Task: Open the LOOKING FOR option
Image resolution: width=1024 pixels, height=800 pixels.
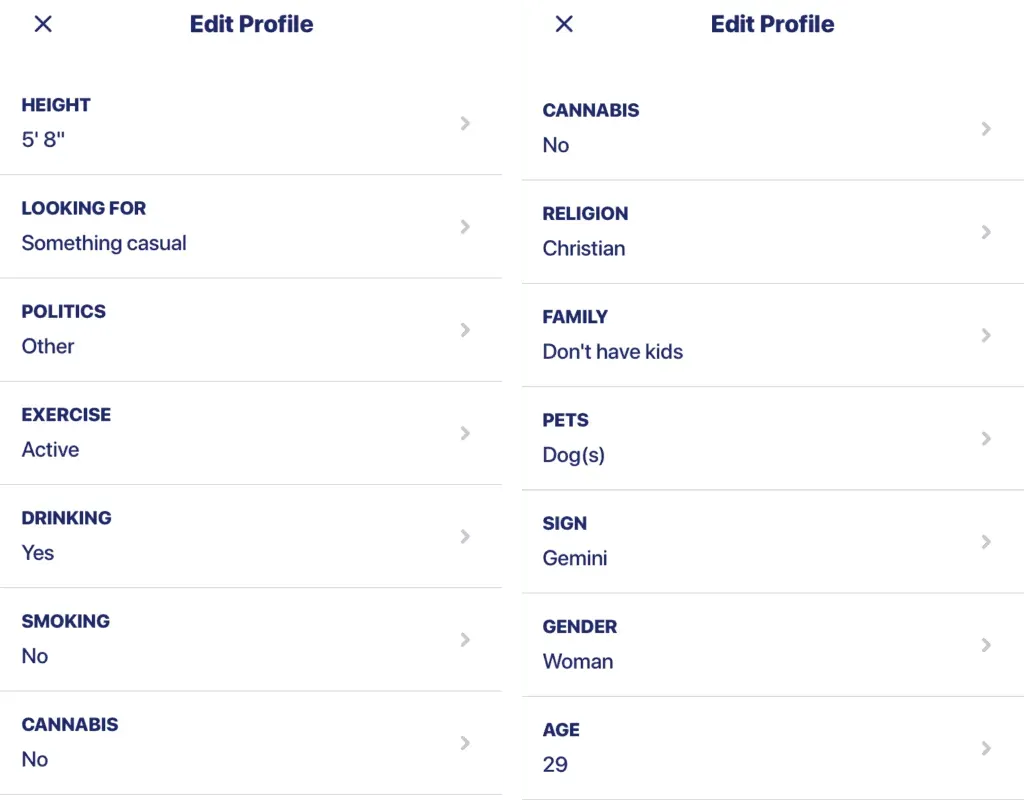Action: pyautogui.click(x=250, y=227)
